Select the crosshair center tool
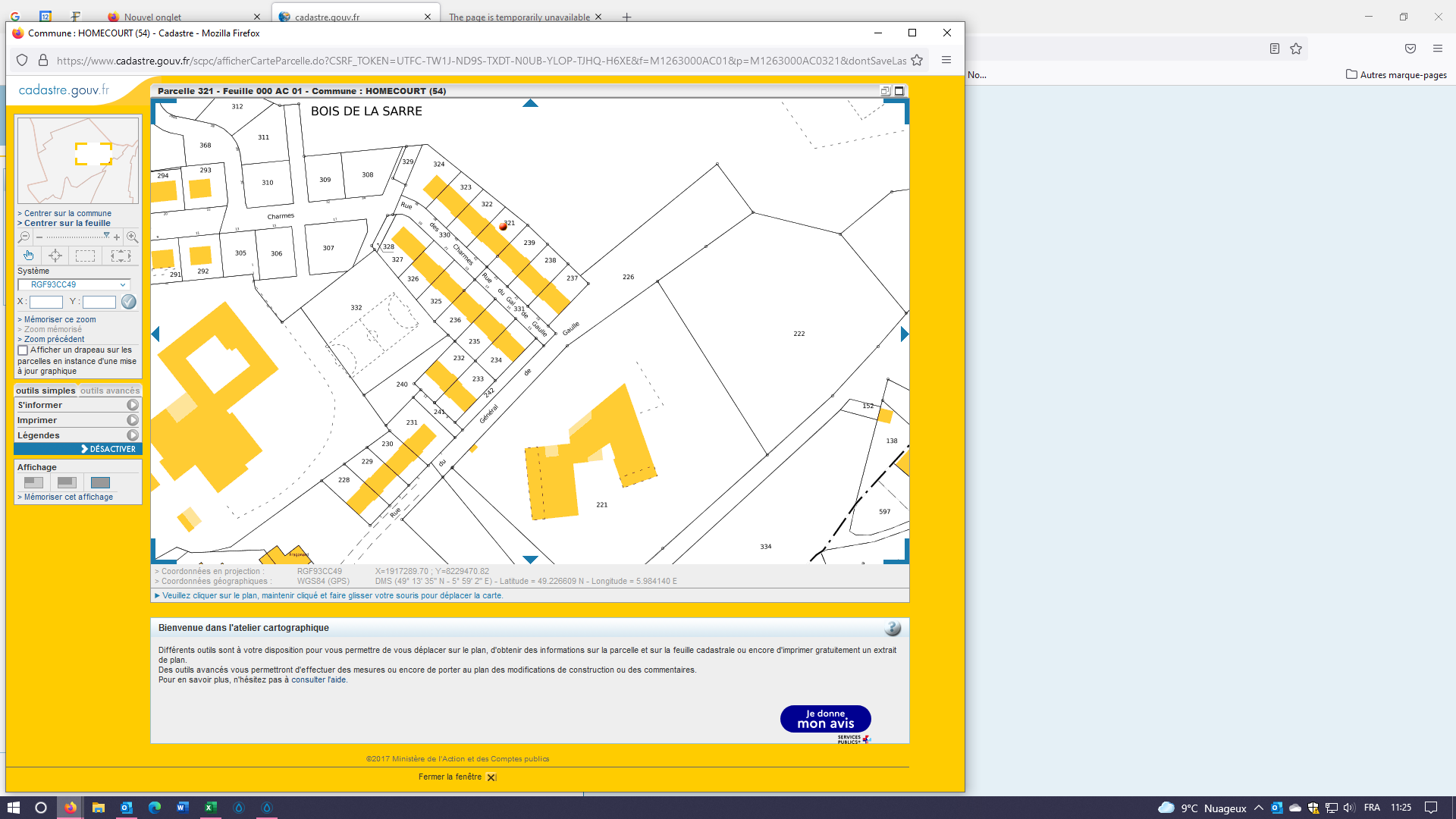Image resolution: width=1456 pixels, height=819 pixels. pos(55,256)
